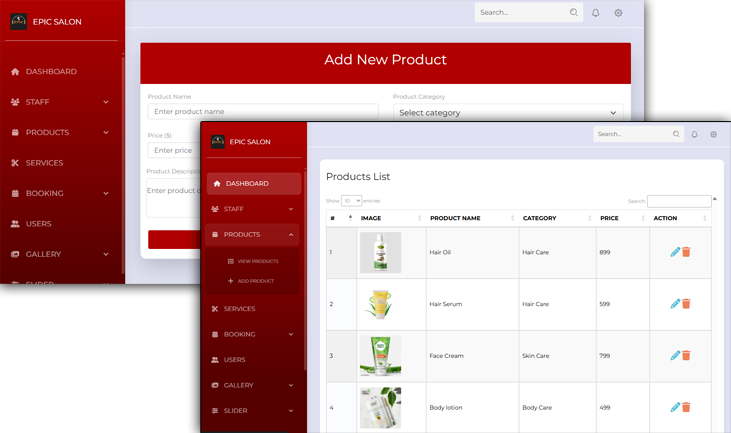Image resolution: width=731 pixels, height=433 pixels.
Task: Click the settings gear in back window
Action: (x=618, y=13)
